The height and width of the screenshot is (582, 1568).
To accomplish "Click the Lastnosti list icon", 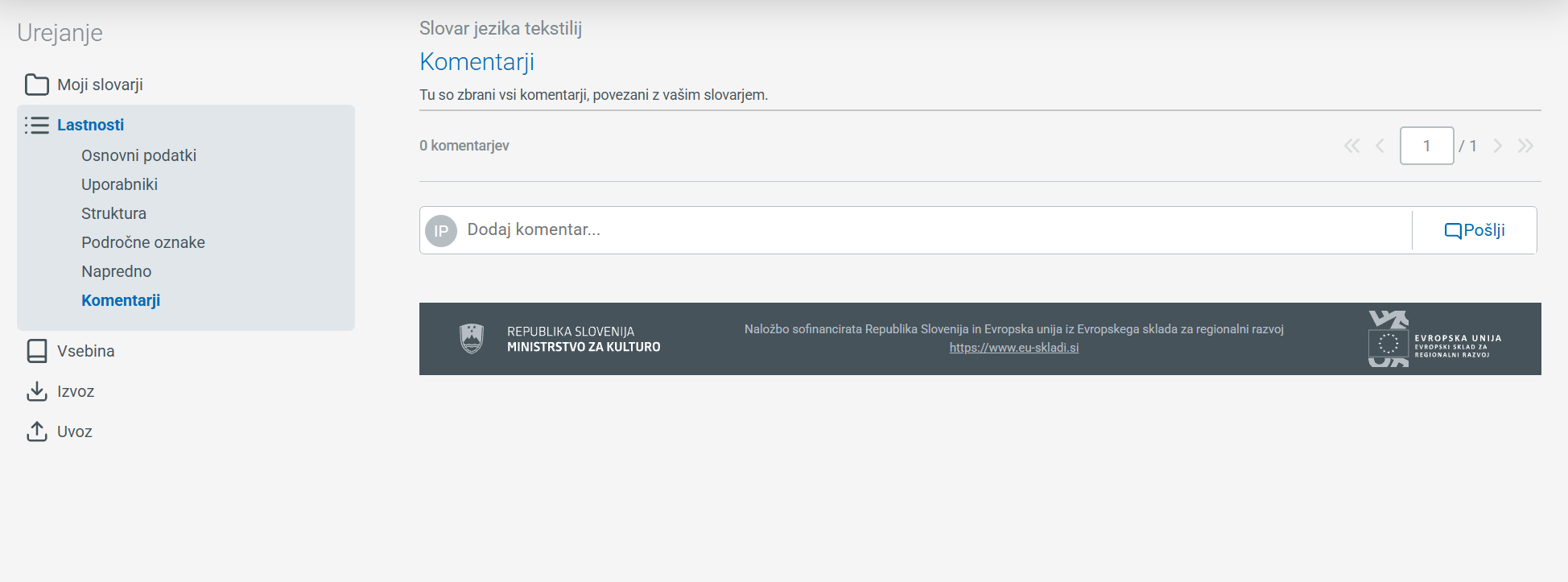I will point(36,125).
